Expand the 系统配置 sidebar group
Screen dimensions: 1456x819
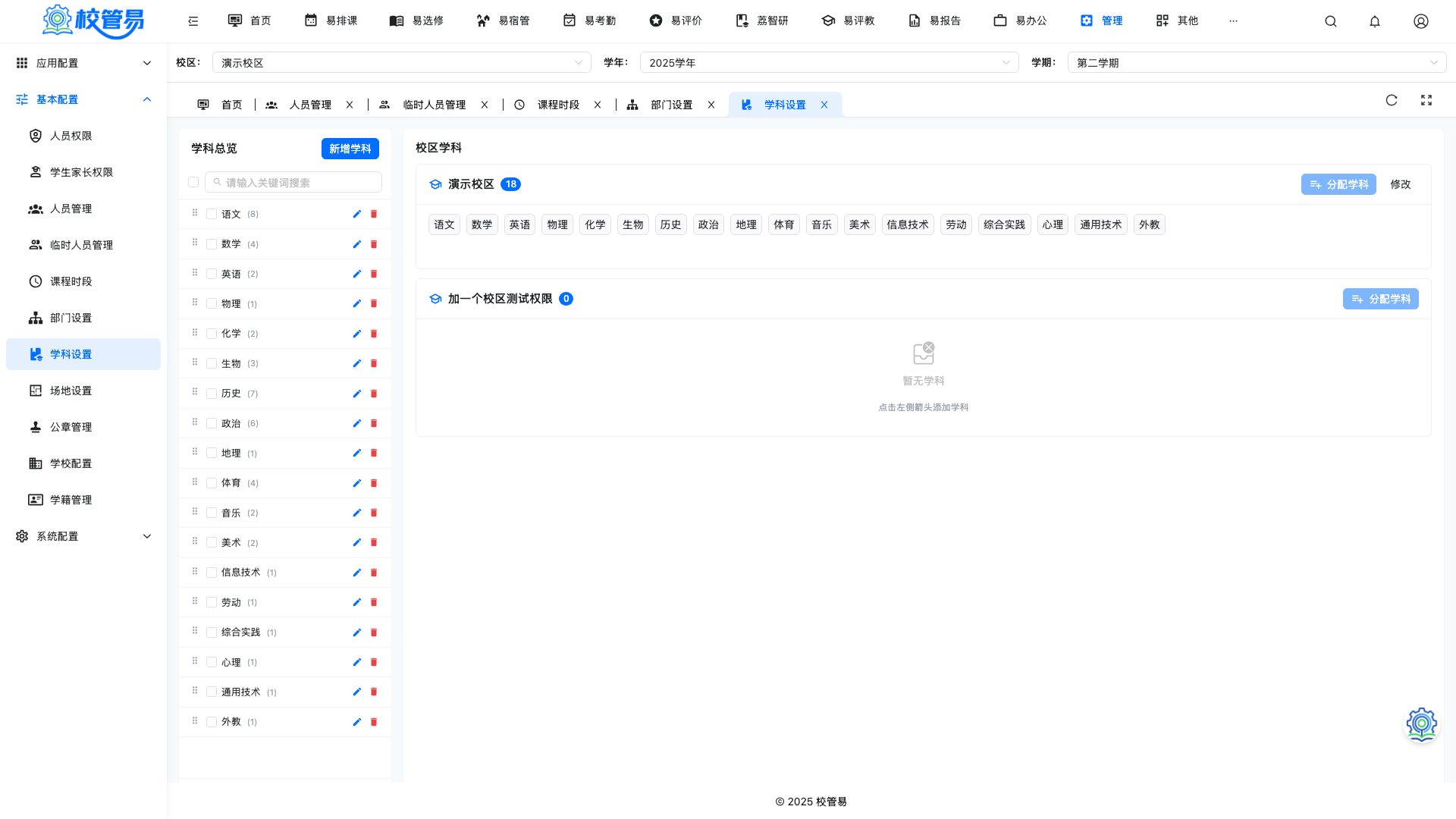(83, 536)
